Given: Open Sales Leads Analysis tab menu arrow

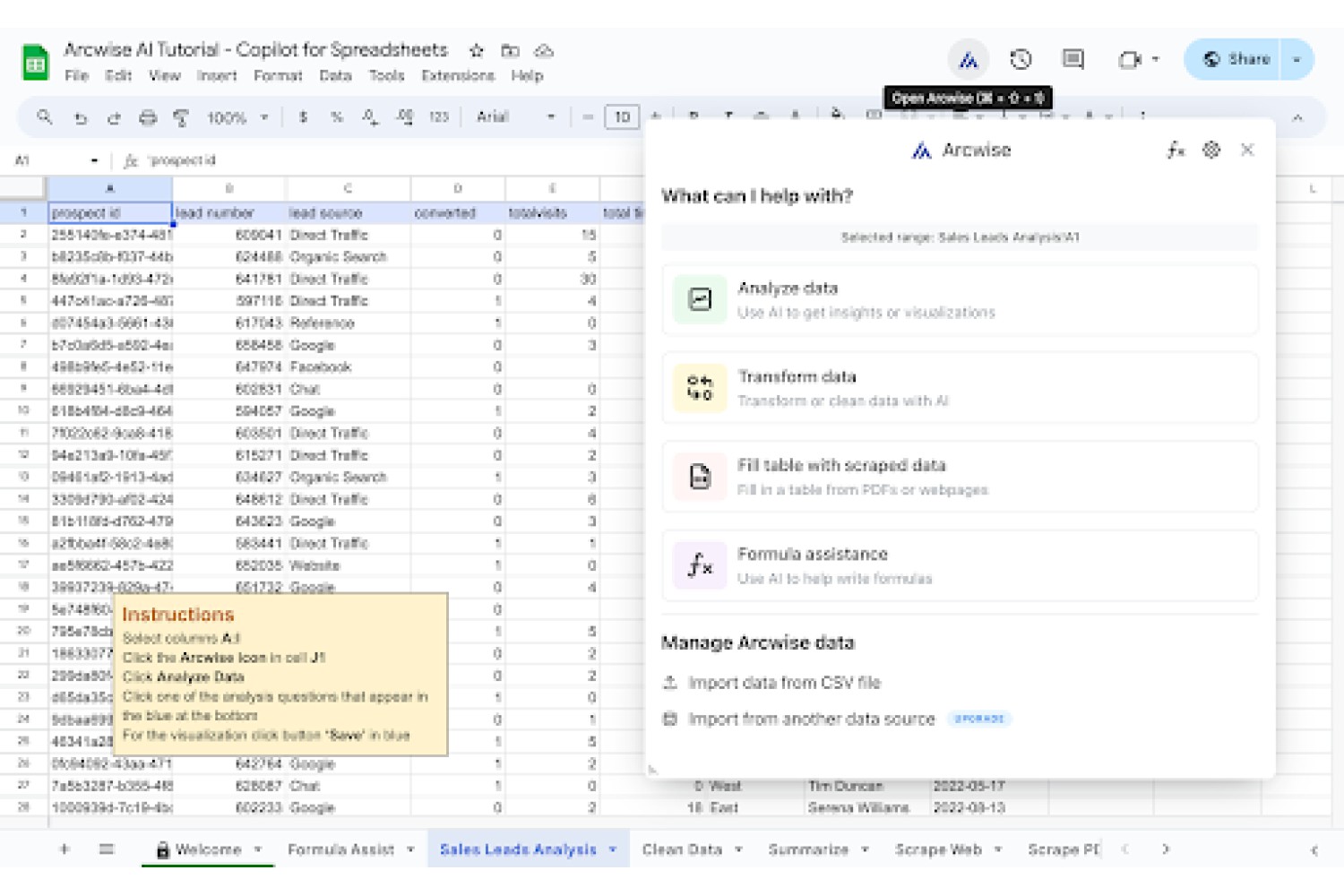Looking at the screenshot, I should tap(613, 849).
